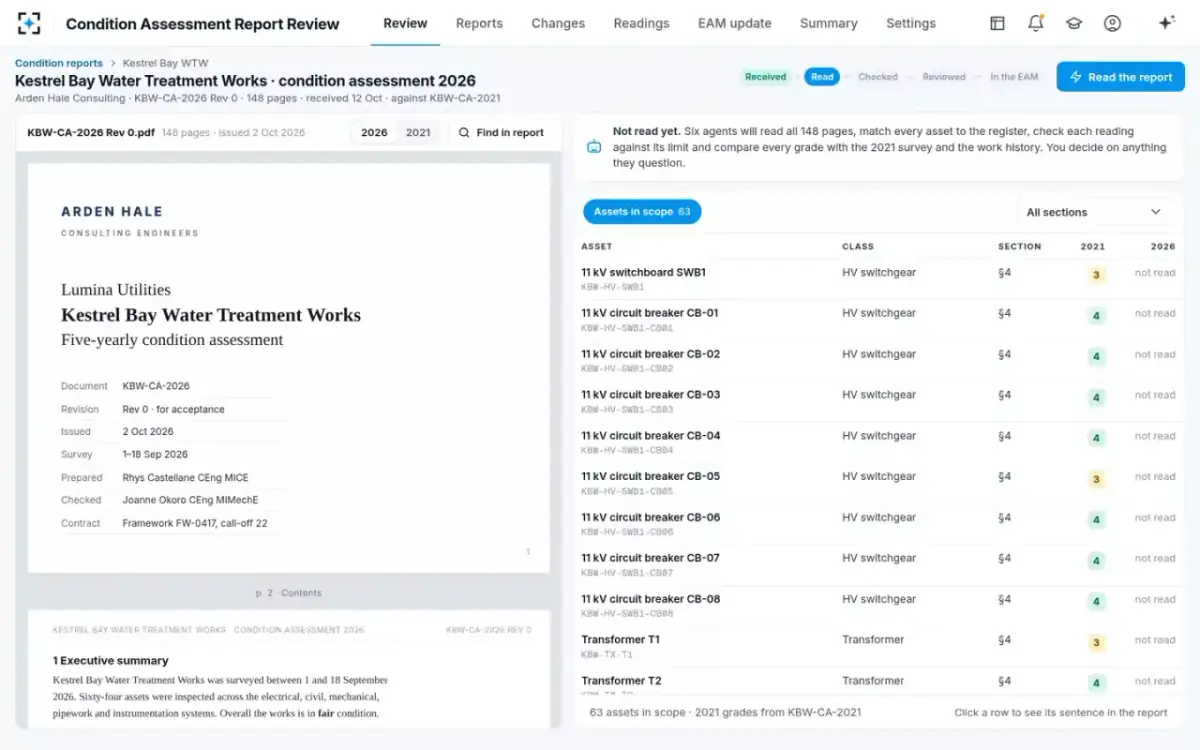Select the circuit breaker CB-02 row
The image size is (1200, 750).
coord(878,360)
